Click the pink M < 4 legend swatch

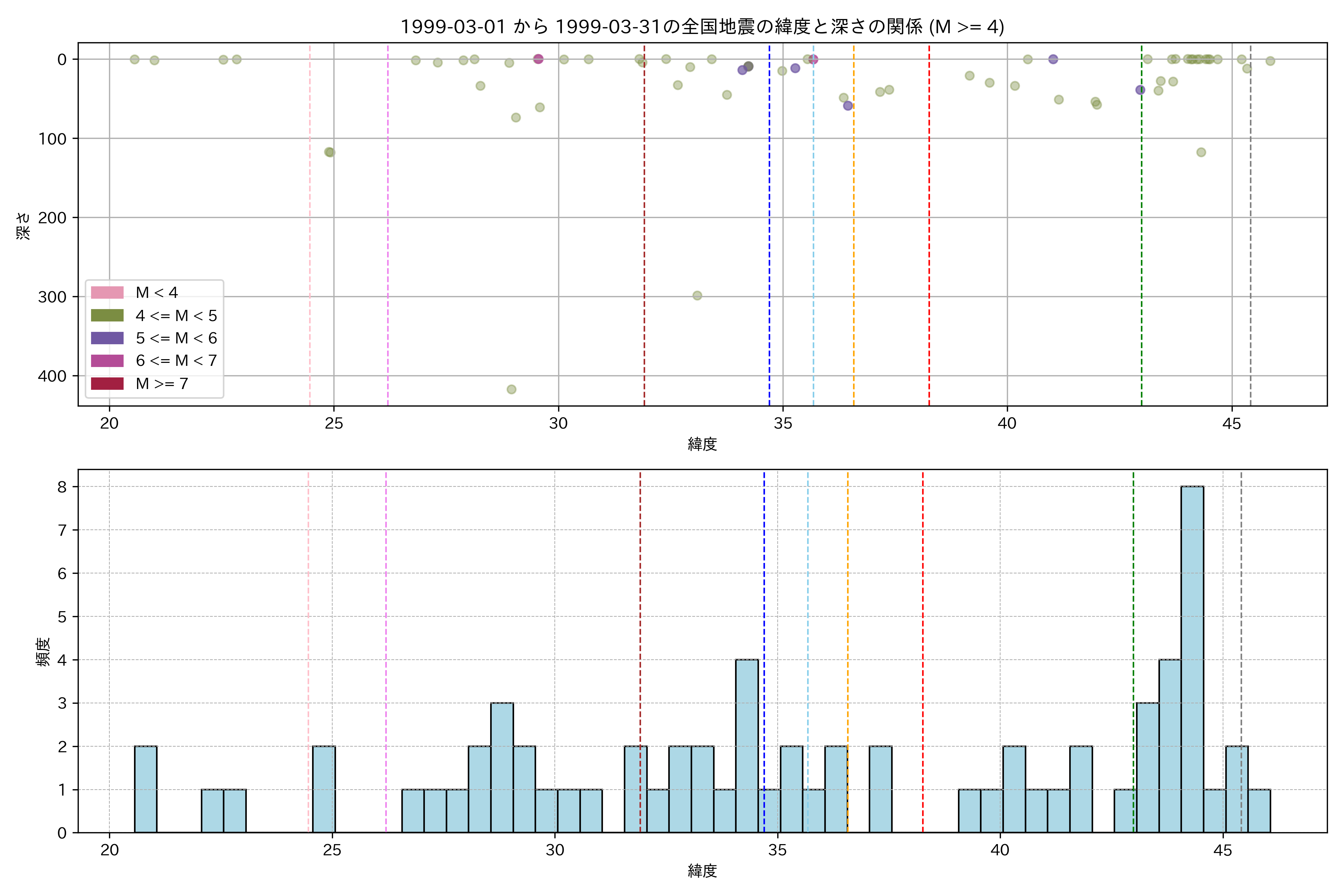107,293
